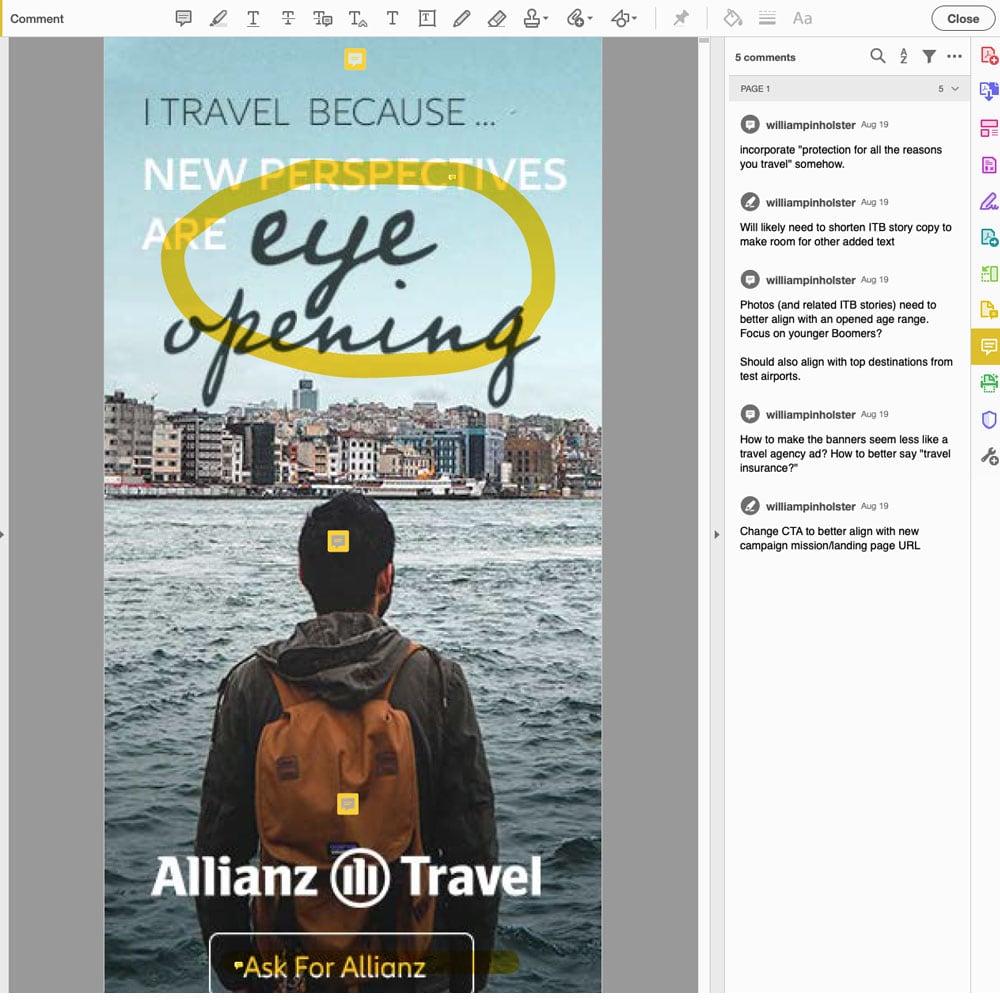Select the Add Text Comment tool
The width and height of the screenshot is (1000, 1000).
coord(392,18)
